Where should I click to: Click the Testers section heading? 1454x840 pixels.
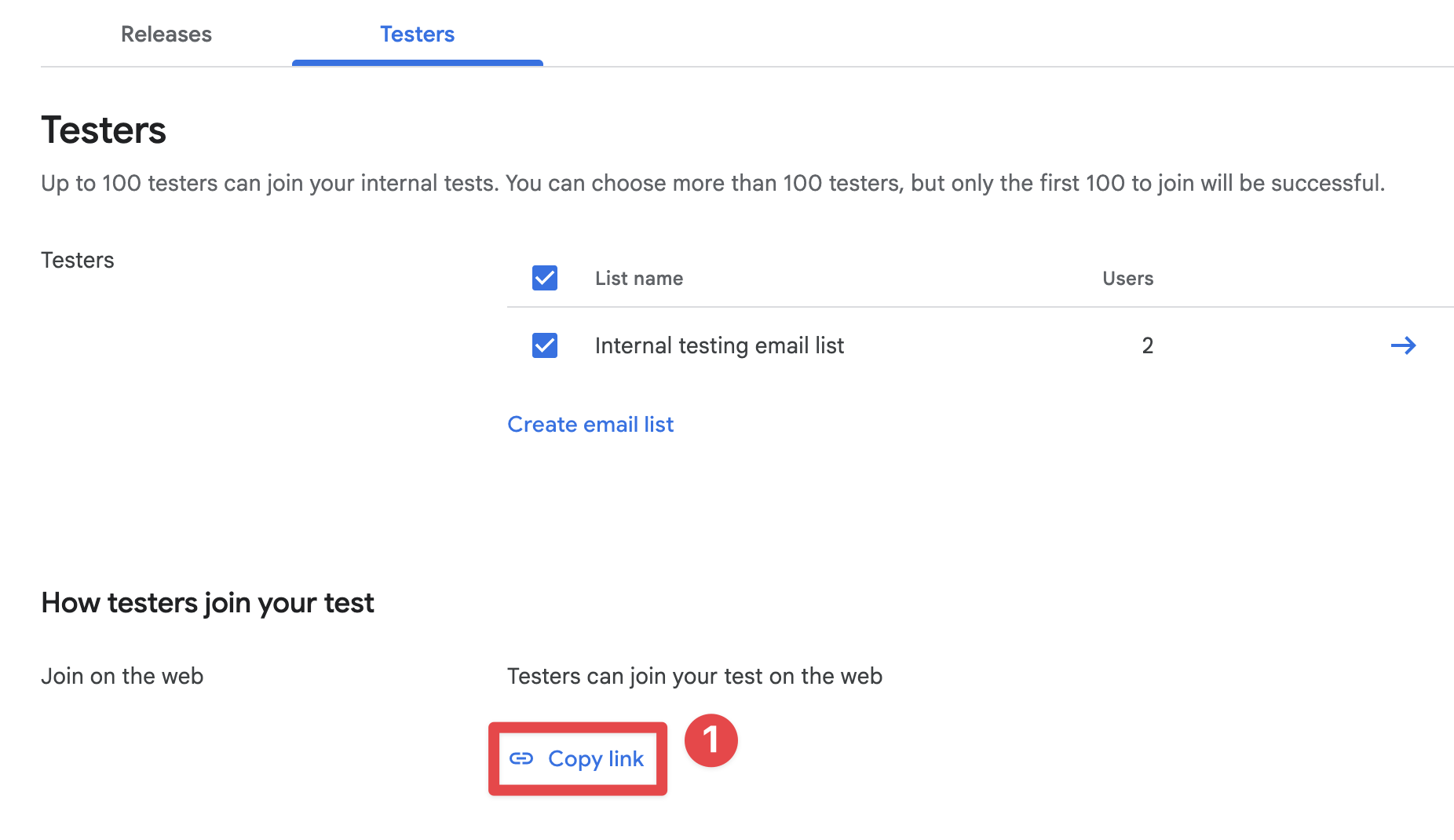[x=103, y=130]
